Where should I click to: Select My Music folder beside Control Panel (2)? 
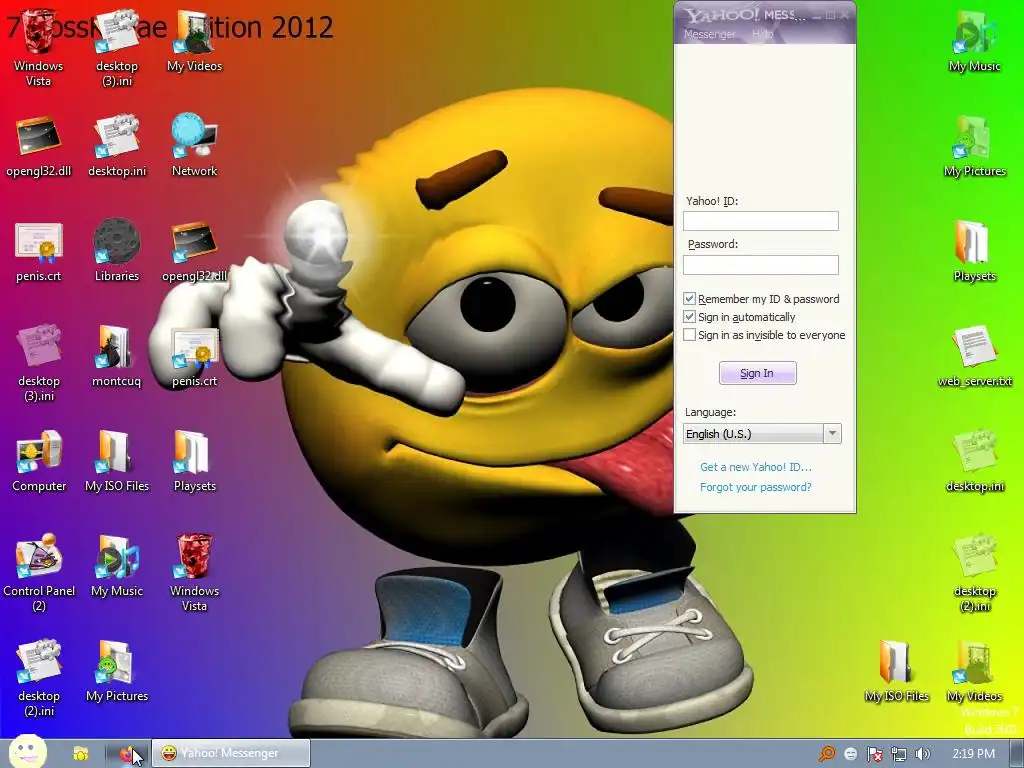click(x=117, y=566)
